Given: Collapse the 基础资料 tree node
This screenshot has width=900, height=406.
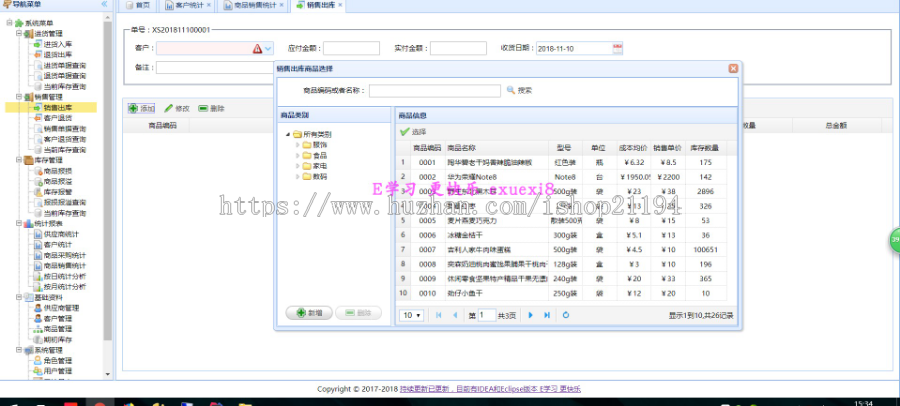Looking at the screenshot, I should pyautogui.click(x=18, y=297).
